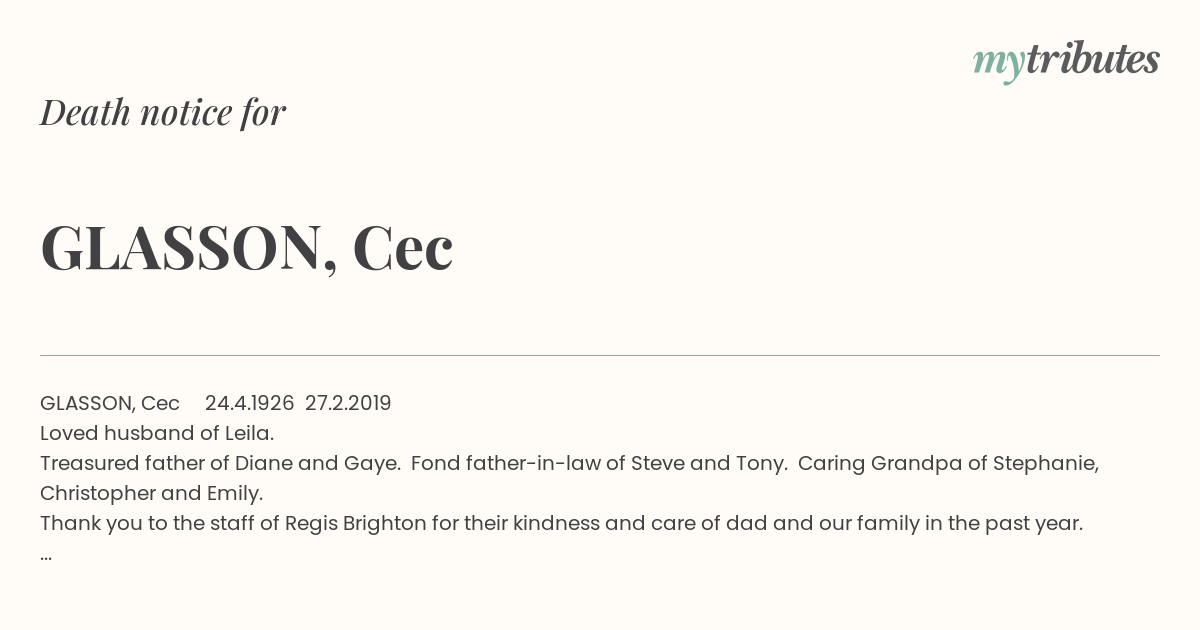
Task: Click the 'Death notice for' heading
Action: point(163,113)
